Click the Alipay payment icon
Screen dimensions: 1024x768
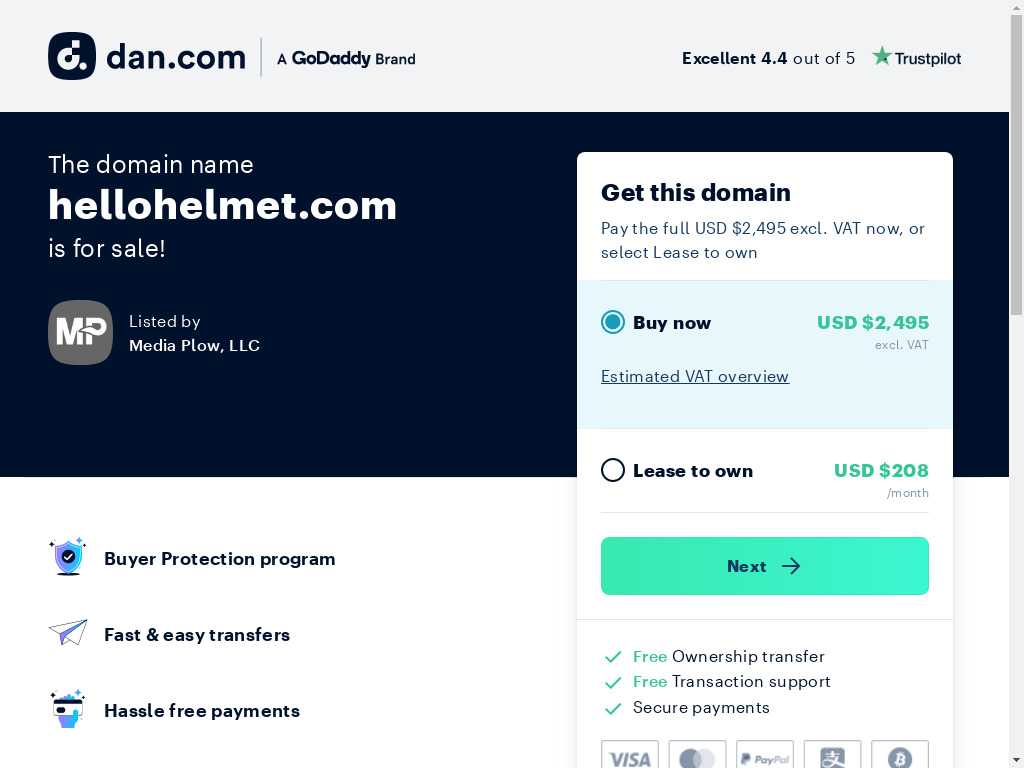coord(833,756)
